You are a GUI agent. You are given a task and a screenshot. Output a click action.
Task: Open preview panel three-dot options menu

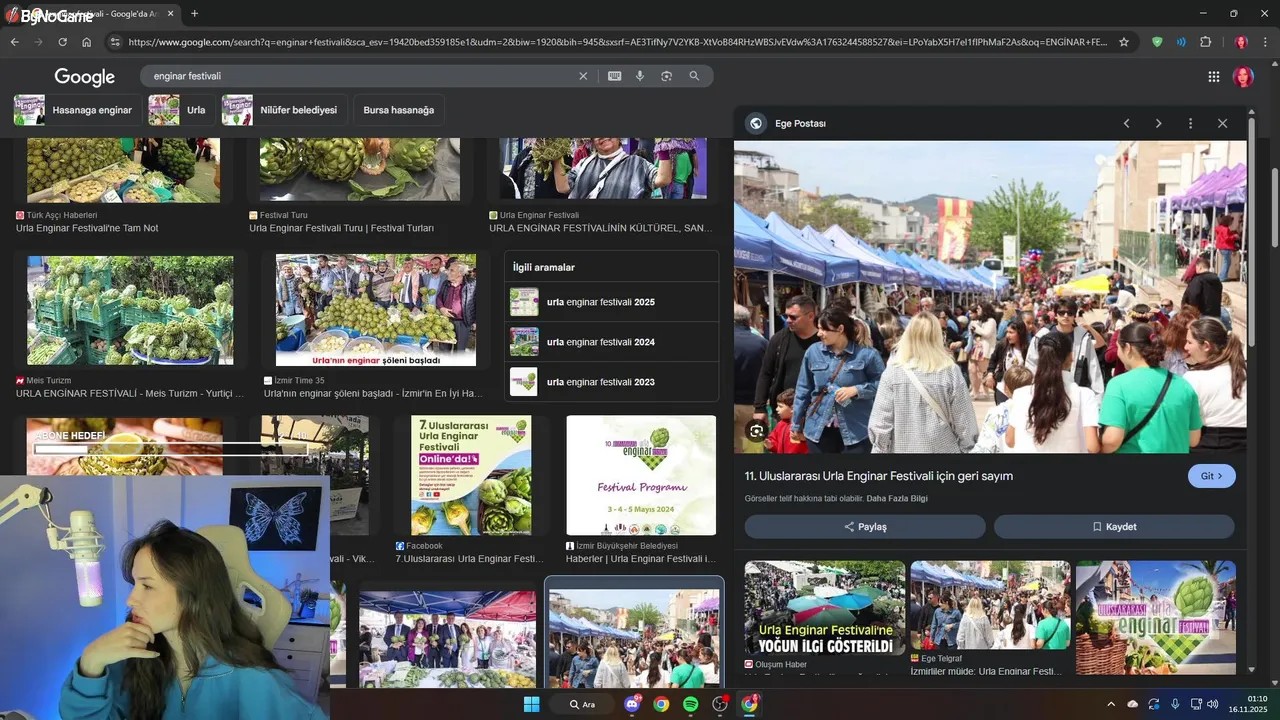1190,123
